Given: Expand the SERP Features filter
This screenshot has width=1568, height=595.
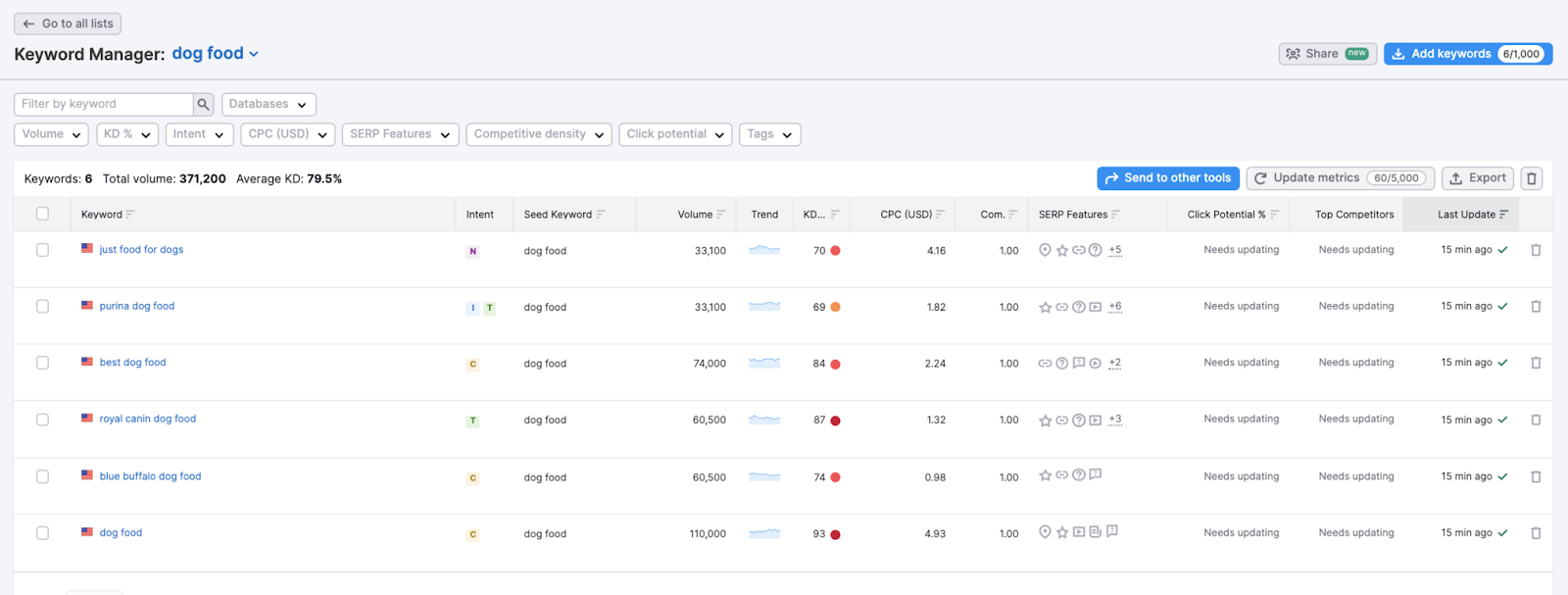Looking at the screenshot, I should pos(400,134).
